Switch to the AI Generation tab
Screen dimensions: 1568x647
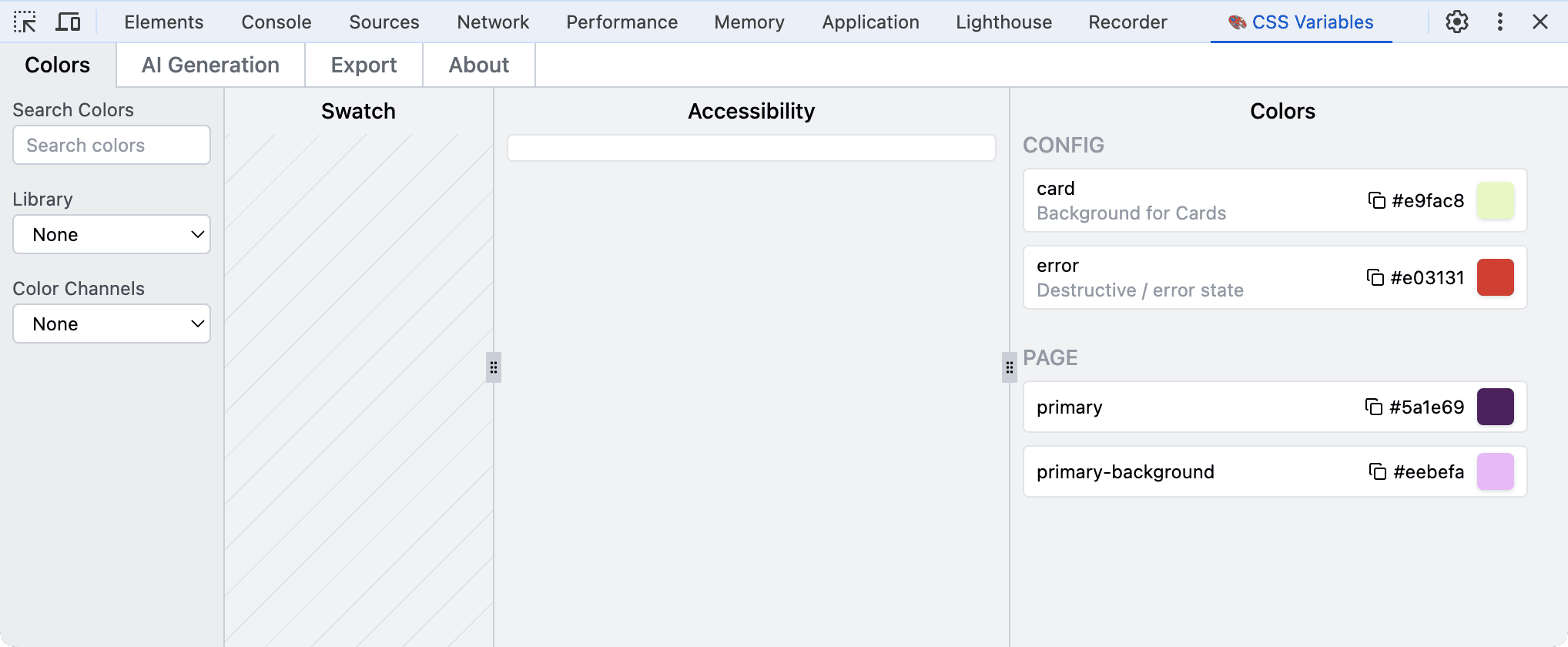210,65
